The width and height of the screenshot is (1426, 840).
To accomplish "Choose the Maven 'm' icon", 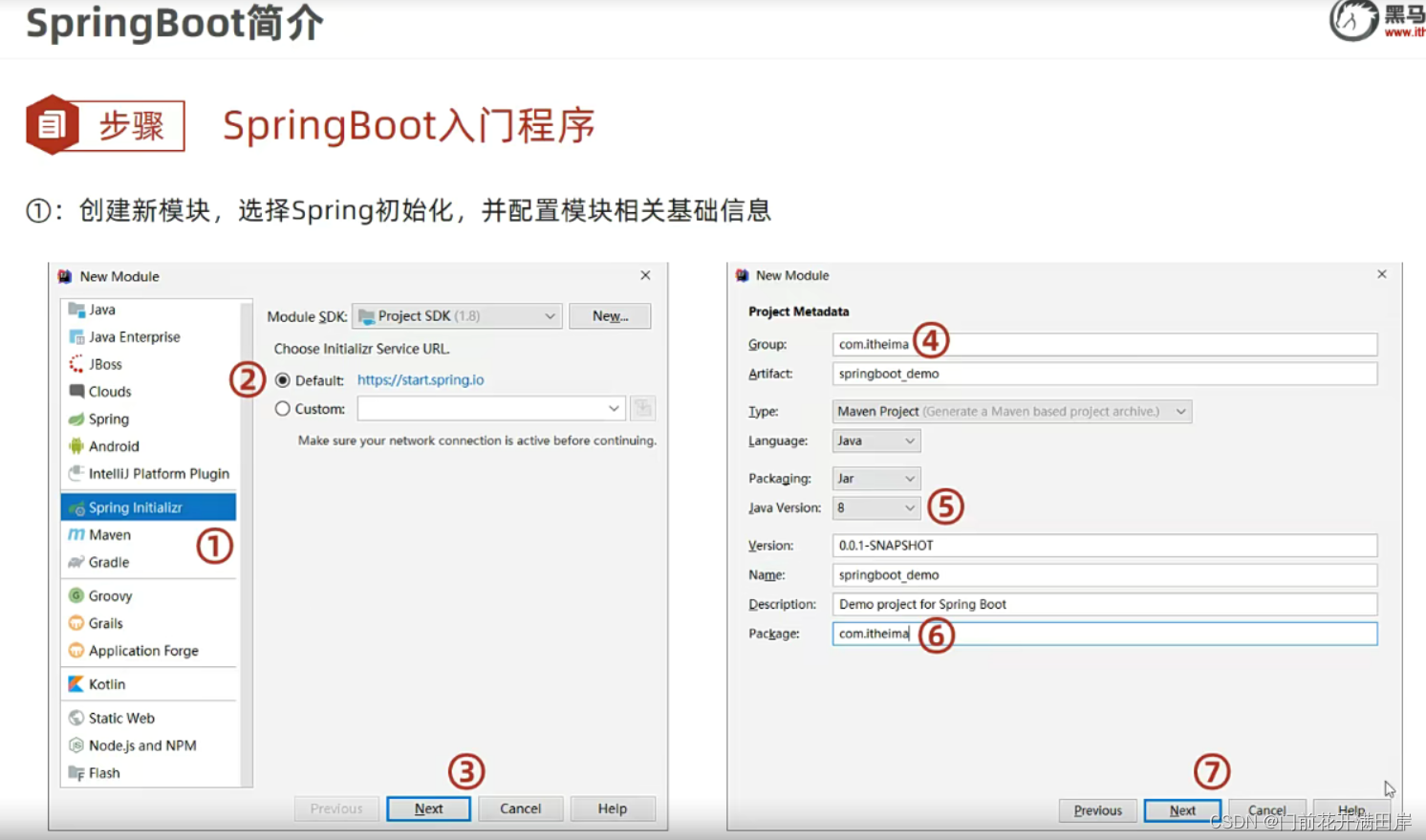I will (76, 535).
